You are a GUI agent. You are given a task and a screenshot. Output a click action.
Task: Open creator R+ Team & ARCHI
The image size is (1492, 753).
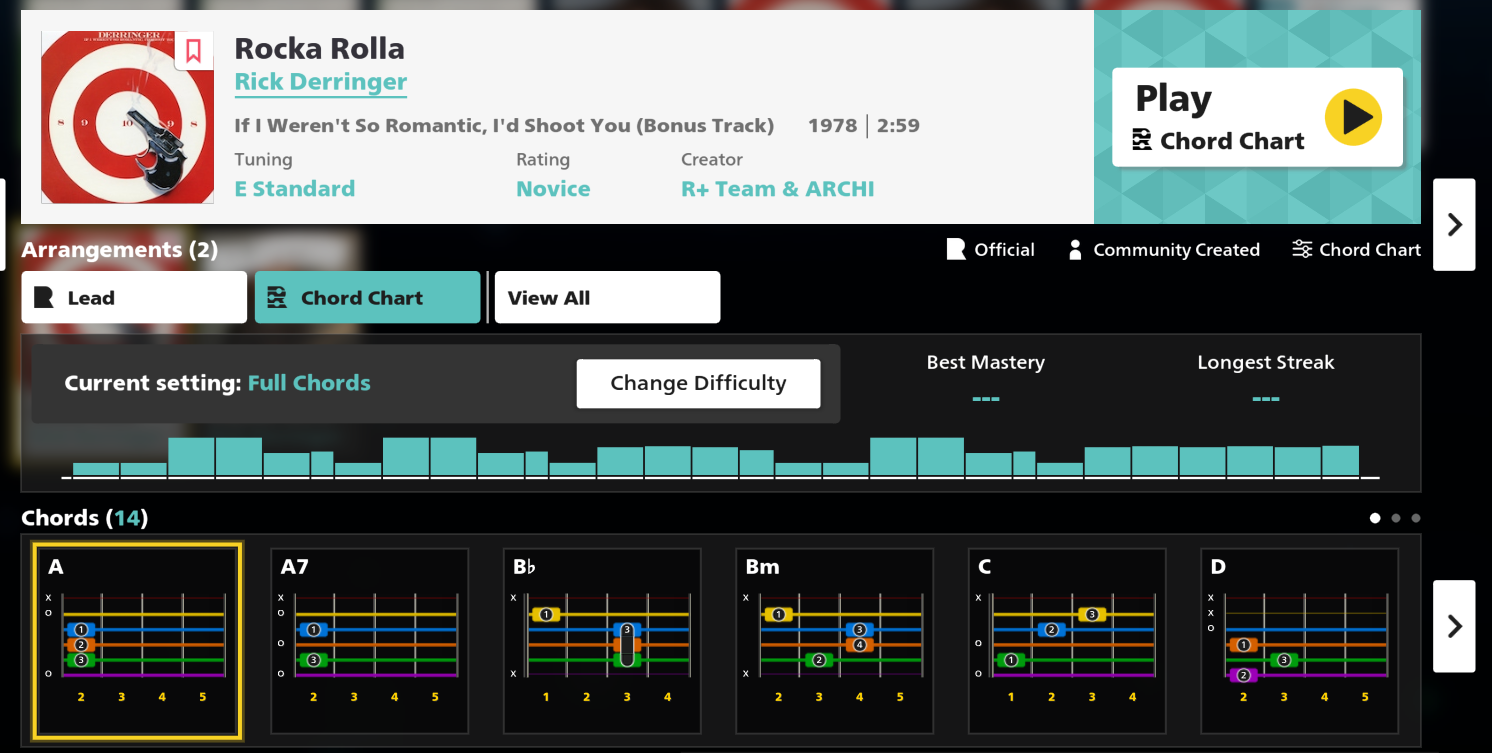coord(778,189)
